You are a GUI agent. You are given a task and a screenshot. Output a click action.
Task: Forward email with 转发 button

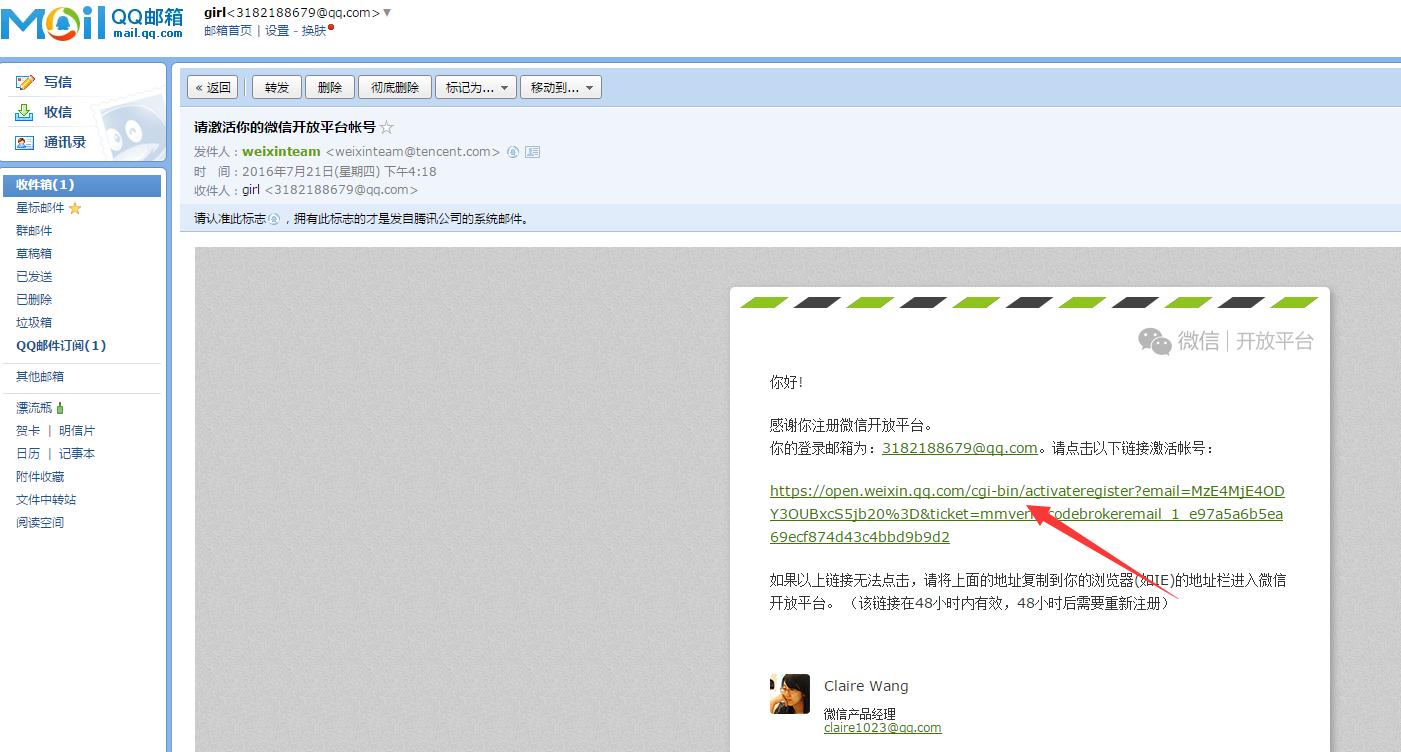(277, 88)
